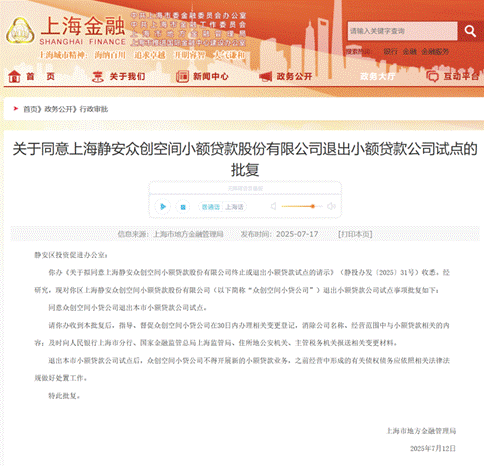This screenshot has width=484, height=466.
Task: Click the source 上海市地方金融管理局 in info bar
Action: 188,234
